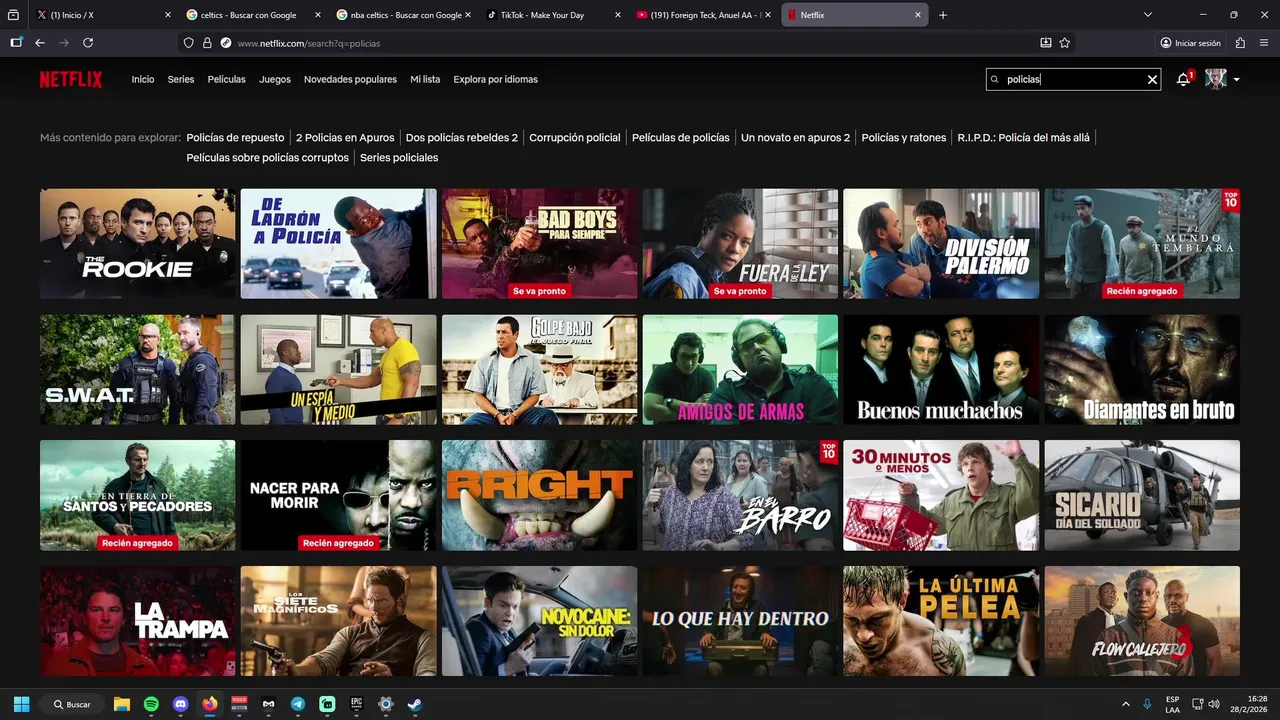
Task: Click the Netflix search input field
Action: point(1073,79)
